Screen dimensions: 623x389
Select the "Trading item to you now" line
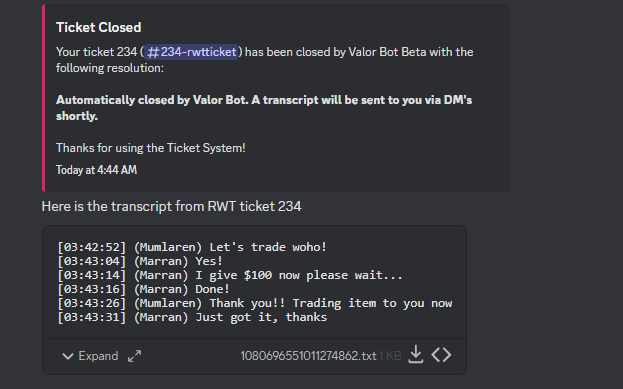click(255, 303)
